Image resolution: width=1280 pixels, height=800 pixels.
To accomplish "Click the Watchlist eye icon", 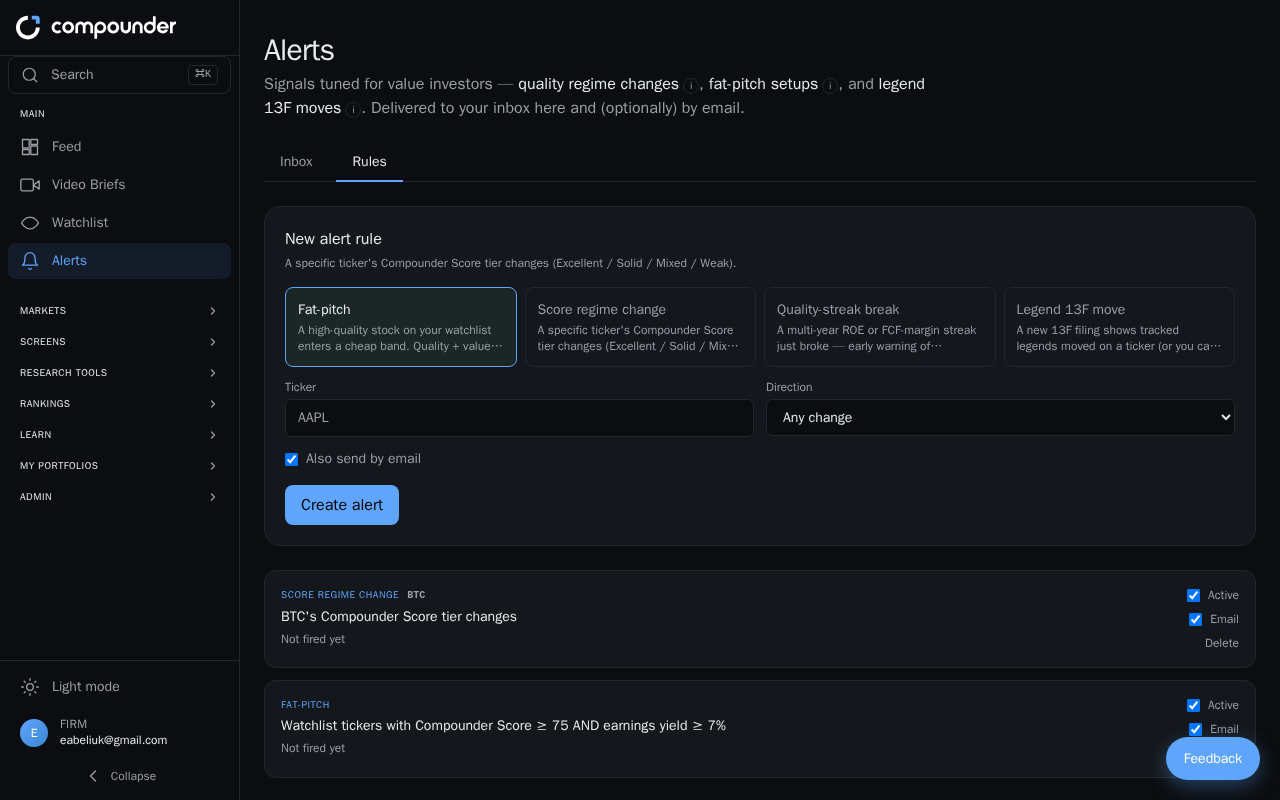I will (x=30, y=223).
